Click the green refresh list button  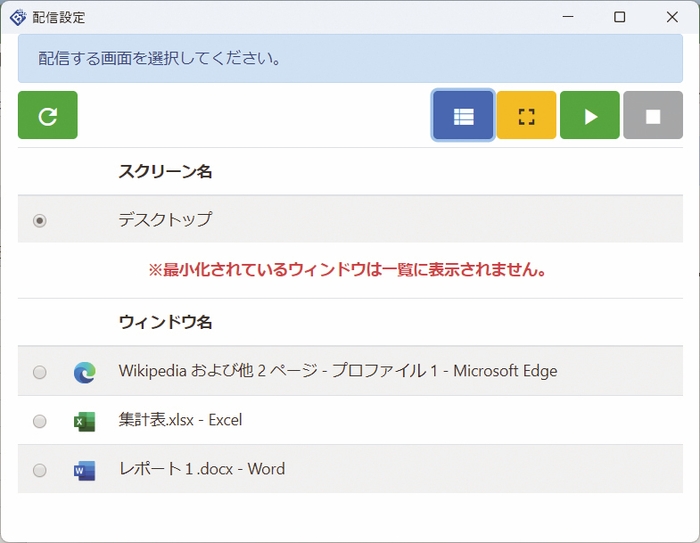[x=47, y=116]
